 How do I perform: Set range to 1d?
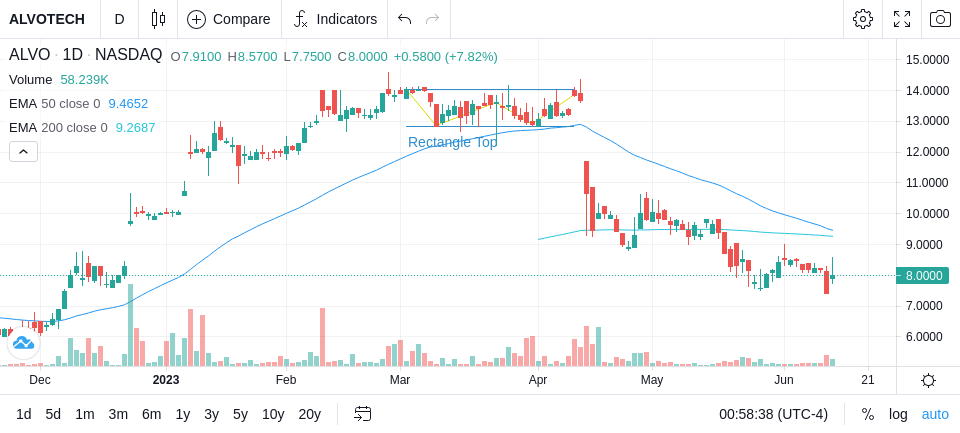pos(23,415)
